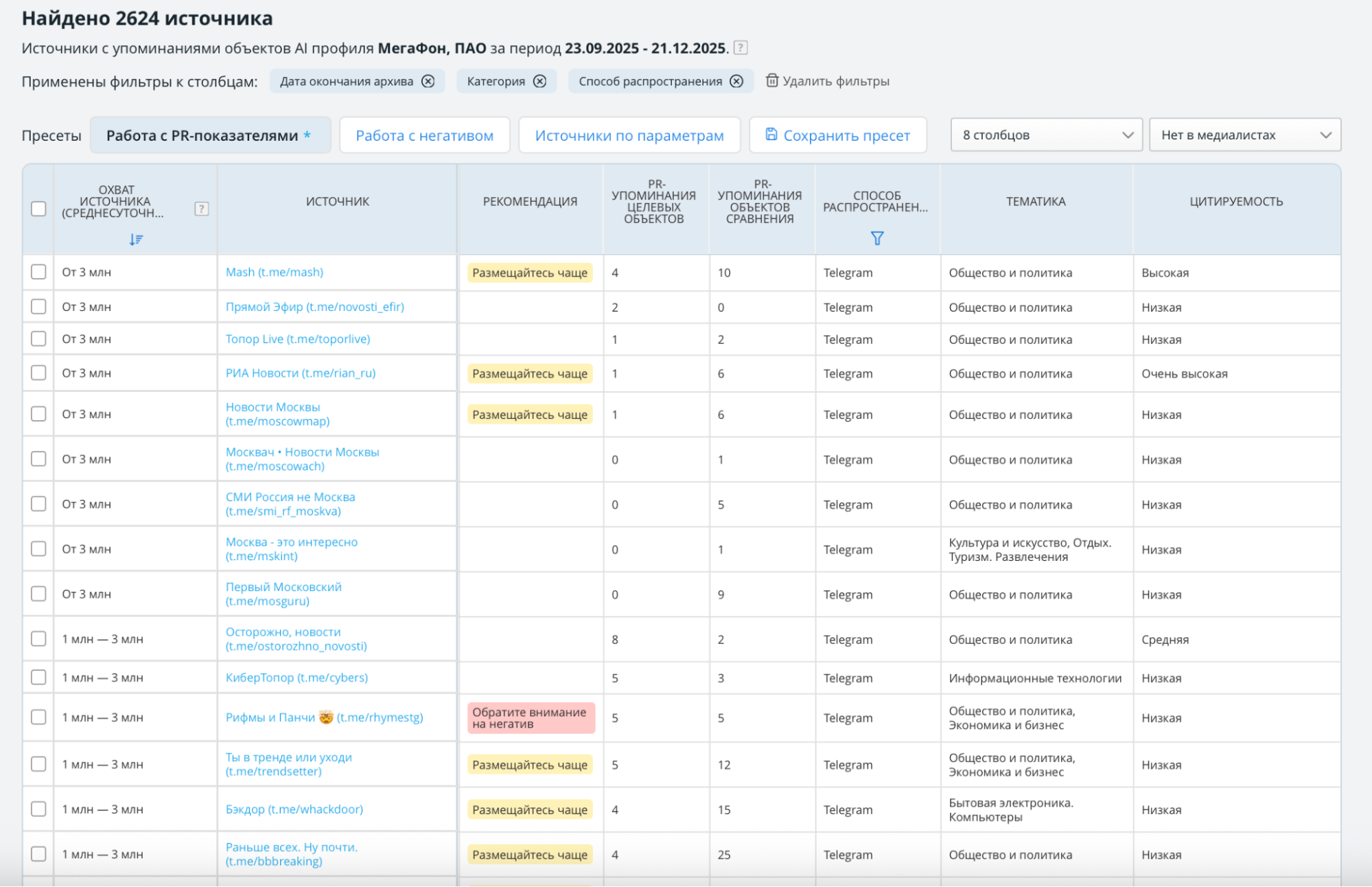1372x887 pixels.
Task: Open the 'Топор Live (t.me/toporlive)' source link
Action: click(298, 339)
